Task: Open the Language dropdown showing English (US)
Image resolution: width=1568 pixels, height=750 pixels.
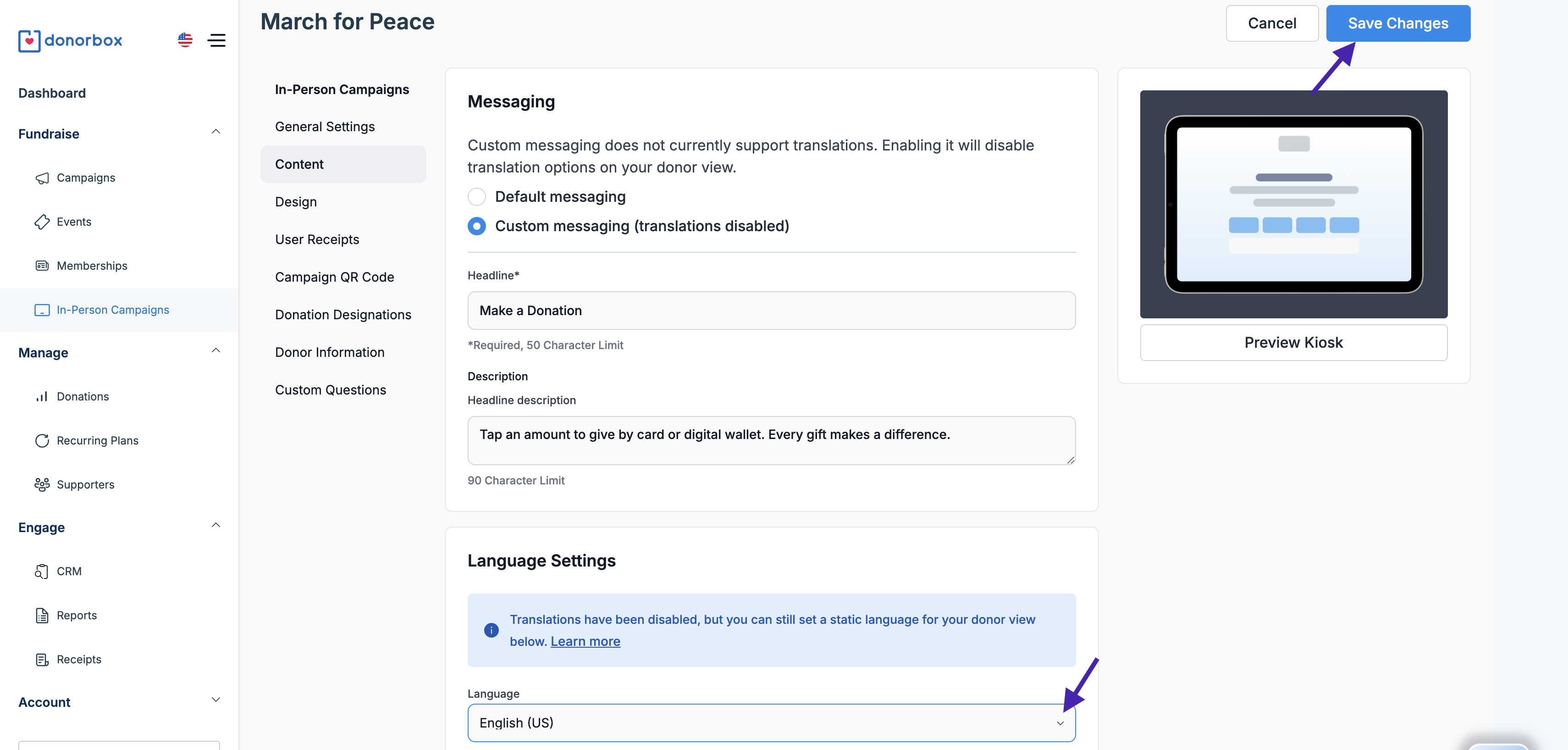Action: pos(771,722)
